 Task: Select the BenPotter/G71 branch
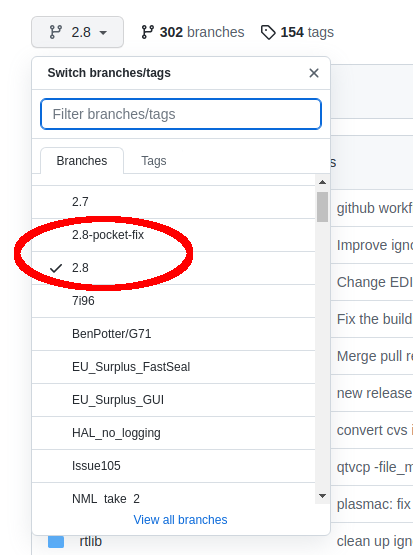coord(173,334)
